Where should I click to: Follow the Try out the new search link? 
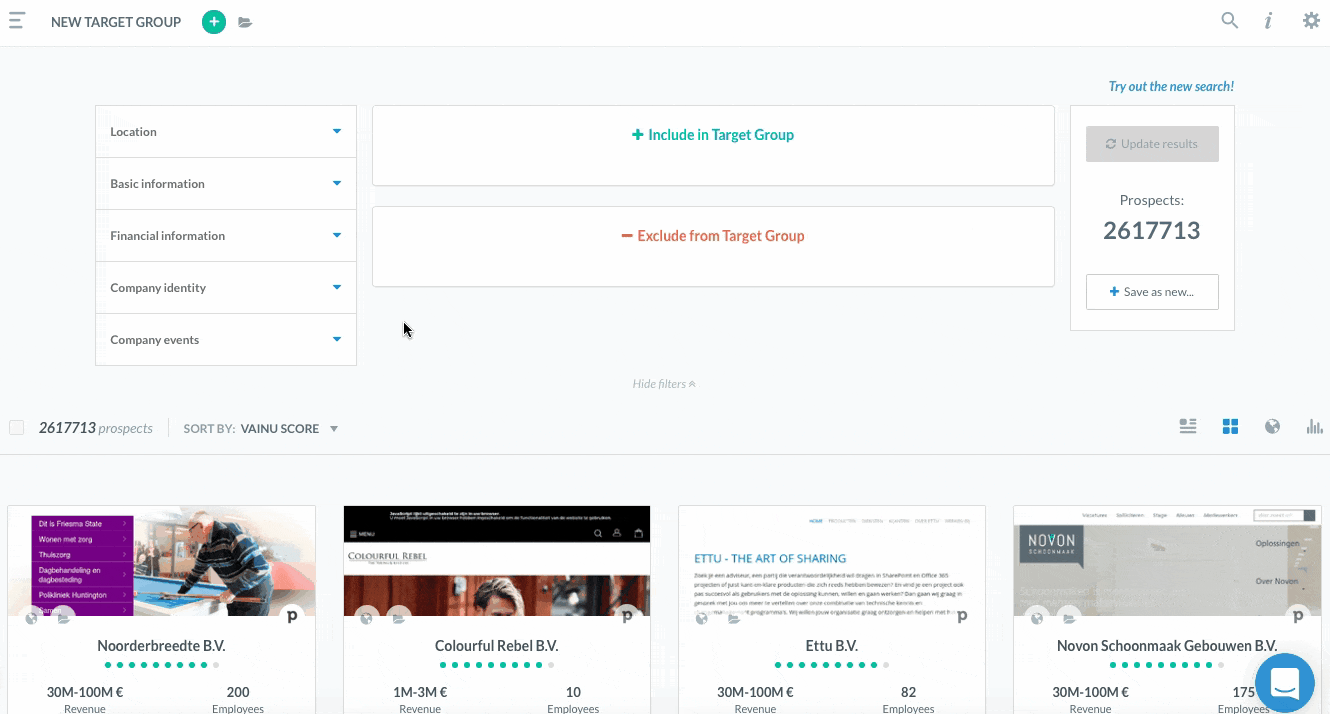(x=1171, y=87)
